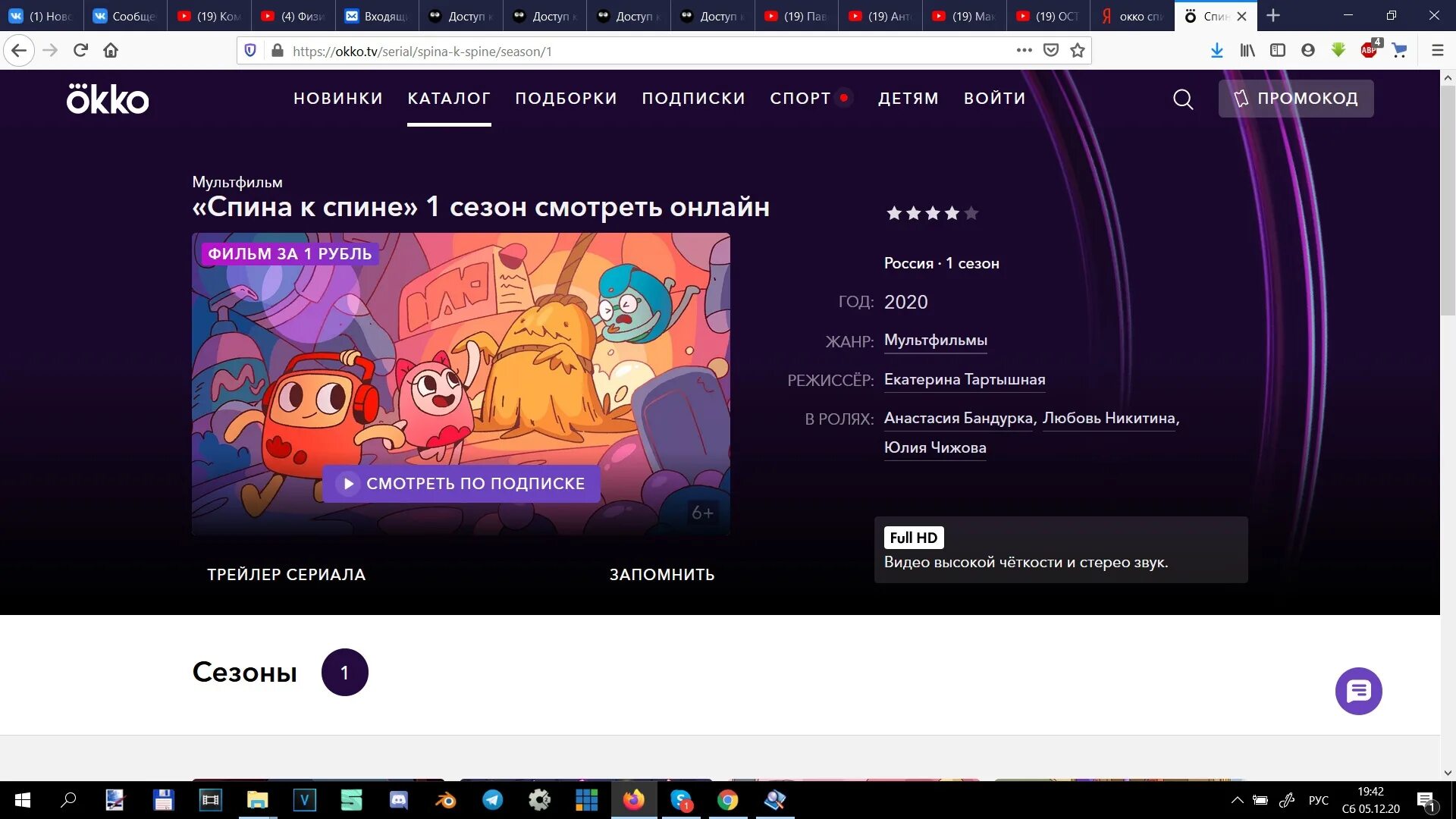Open Telegram from the taskbar
Viewport: 1456px width, 819px height.
pyautogui.click(x=493, y=800)
